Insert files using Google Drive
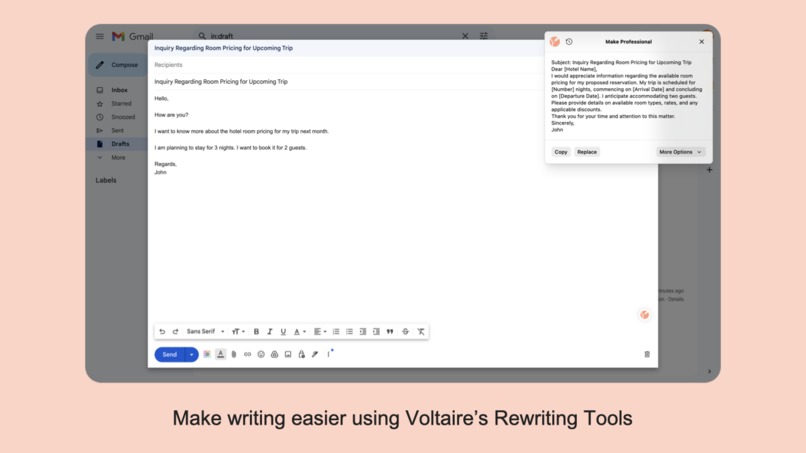The image size is (806, 453). 274,354
